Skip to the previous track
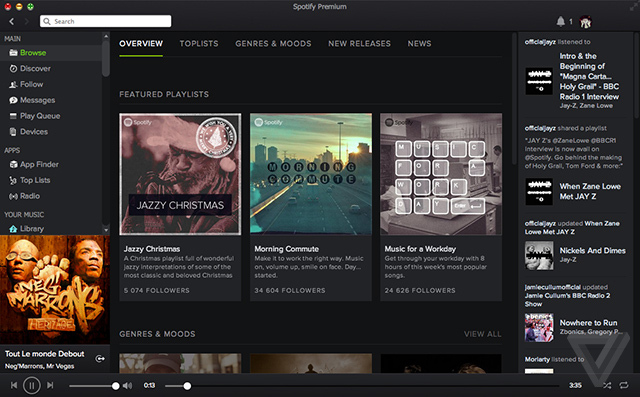The width and height of the screenshot is (640, 397). pyautogui.click(x=14, y=385)
